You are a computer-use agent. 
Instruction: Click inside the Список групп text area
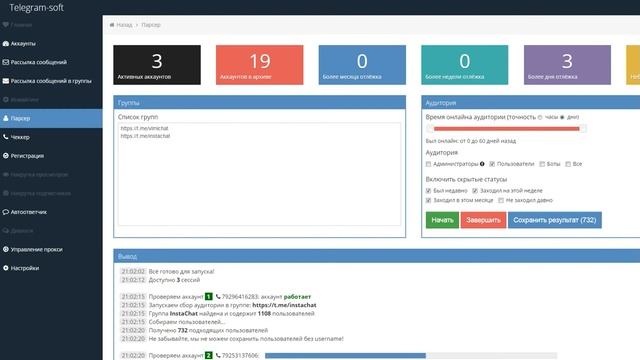pyautogui.click(x=259, y=174)
